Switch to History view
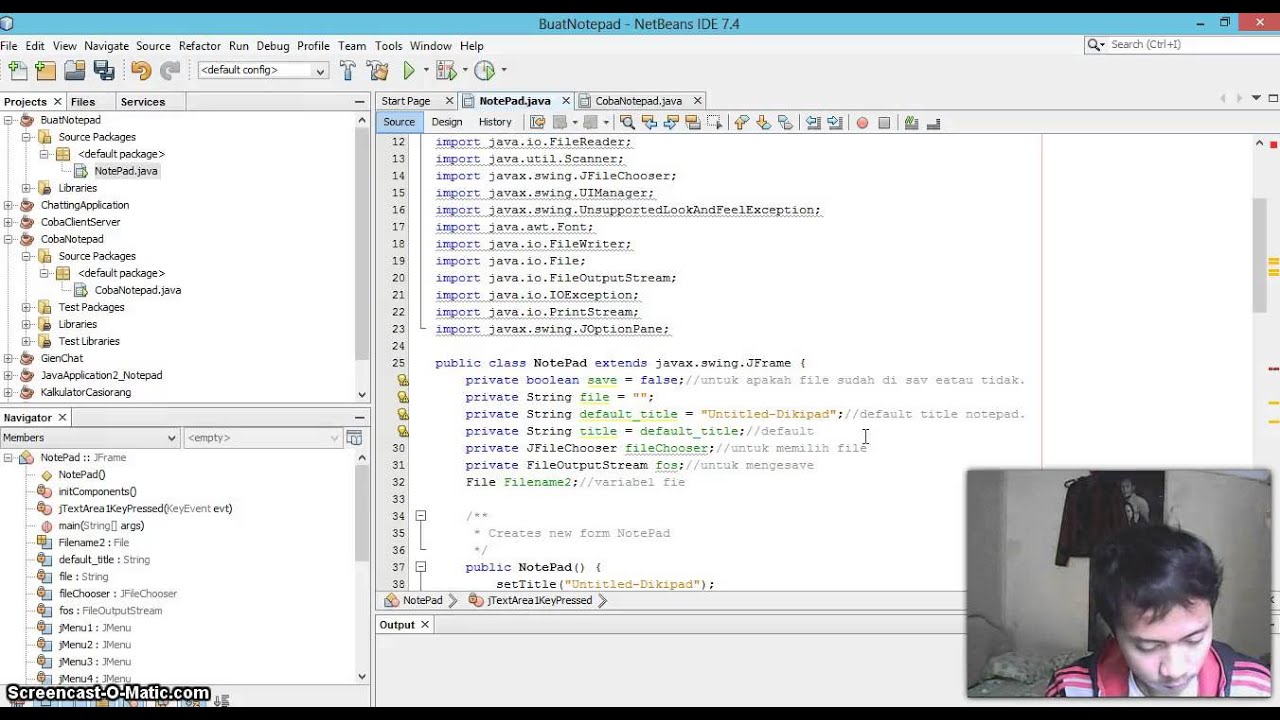Screen dimensions: 1280x720 495,122
